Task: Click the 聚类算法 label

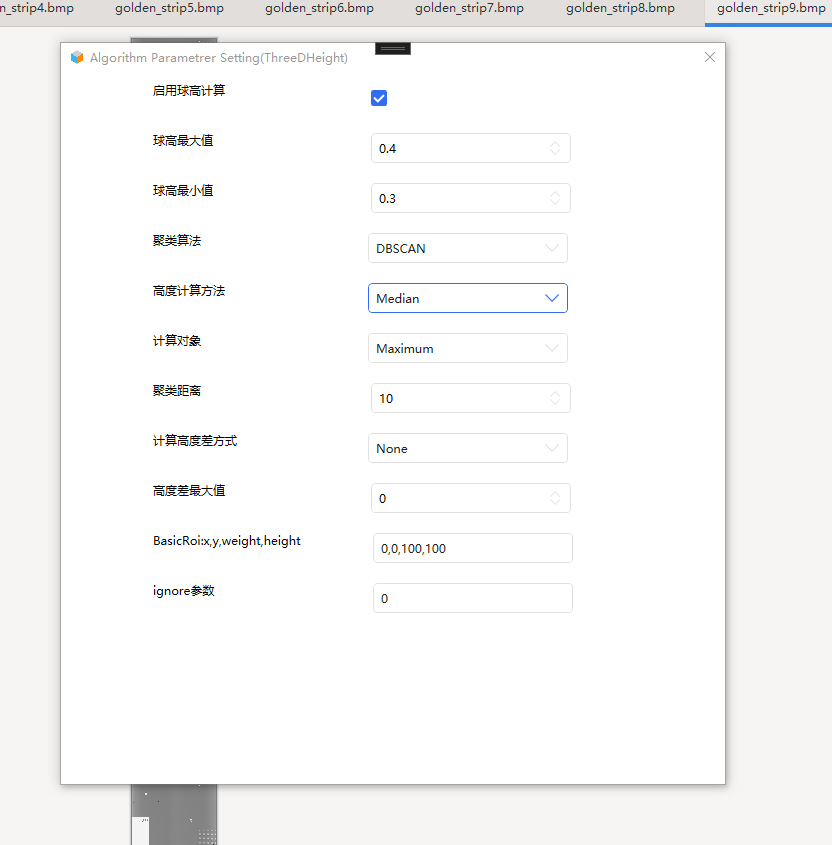Action: coord(177,240)
